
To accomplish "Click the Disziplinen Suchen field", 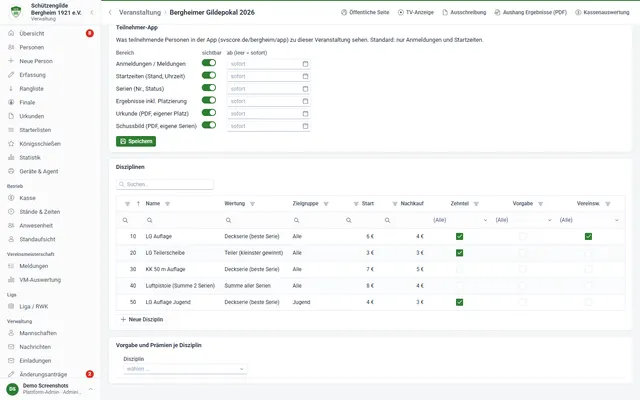I will click(164, 184).
